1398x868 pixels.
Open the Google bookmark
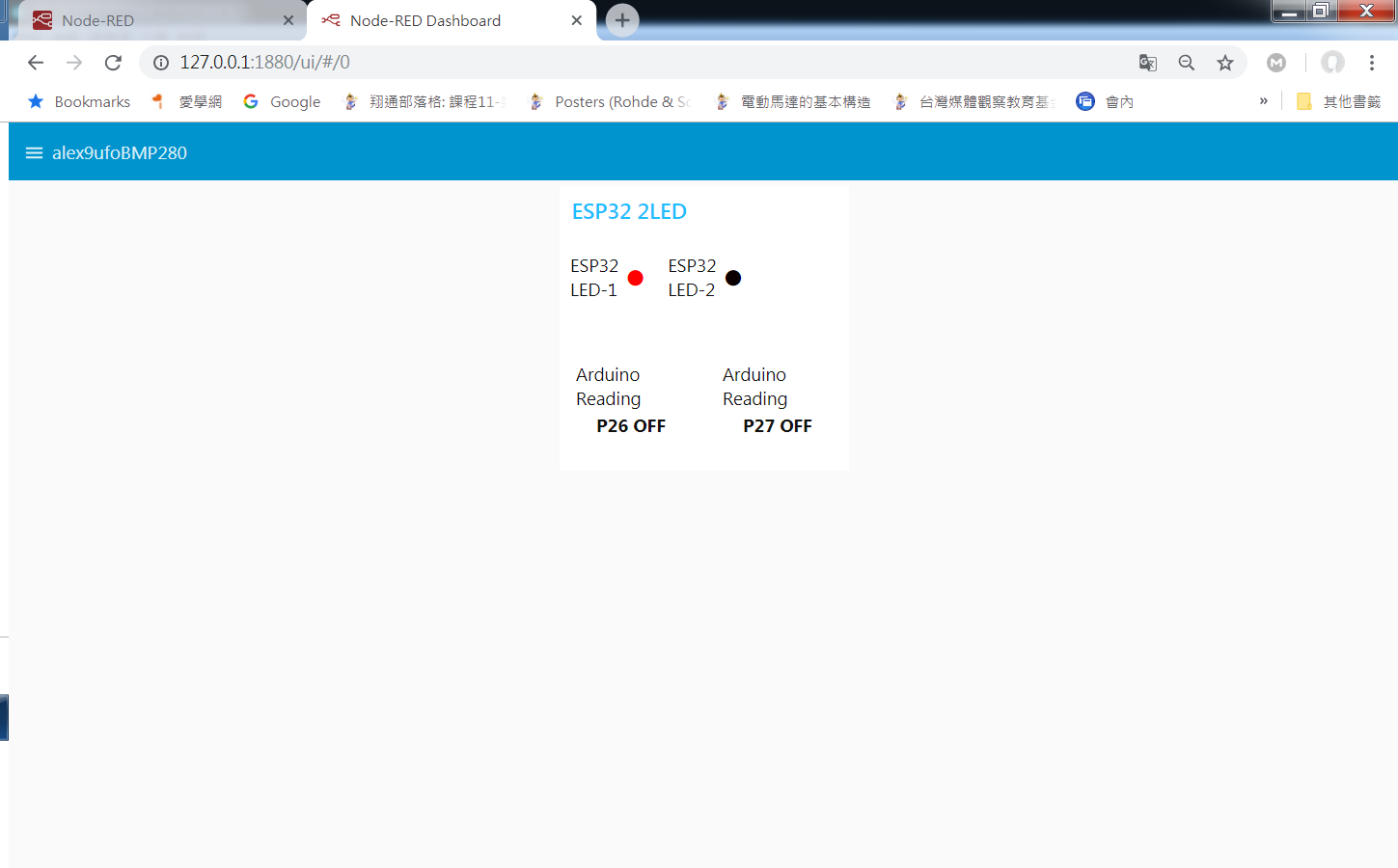[x=281, y=100]
